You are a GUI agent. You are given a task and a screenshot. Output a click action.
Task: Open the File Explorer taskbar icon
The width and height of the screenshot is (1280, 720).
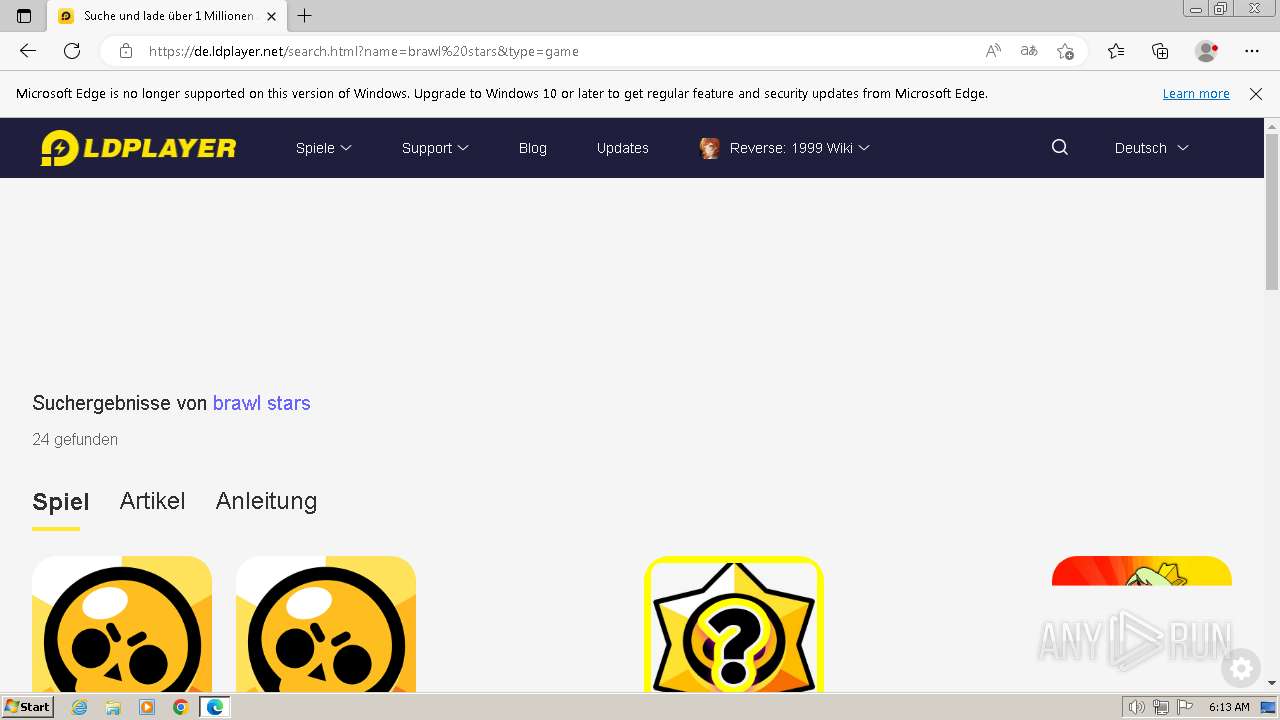tap(113, 707)
